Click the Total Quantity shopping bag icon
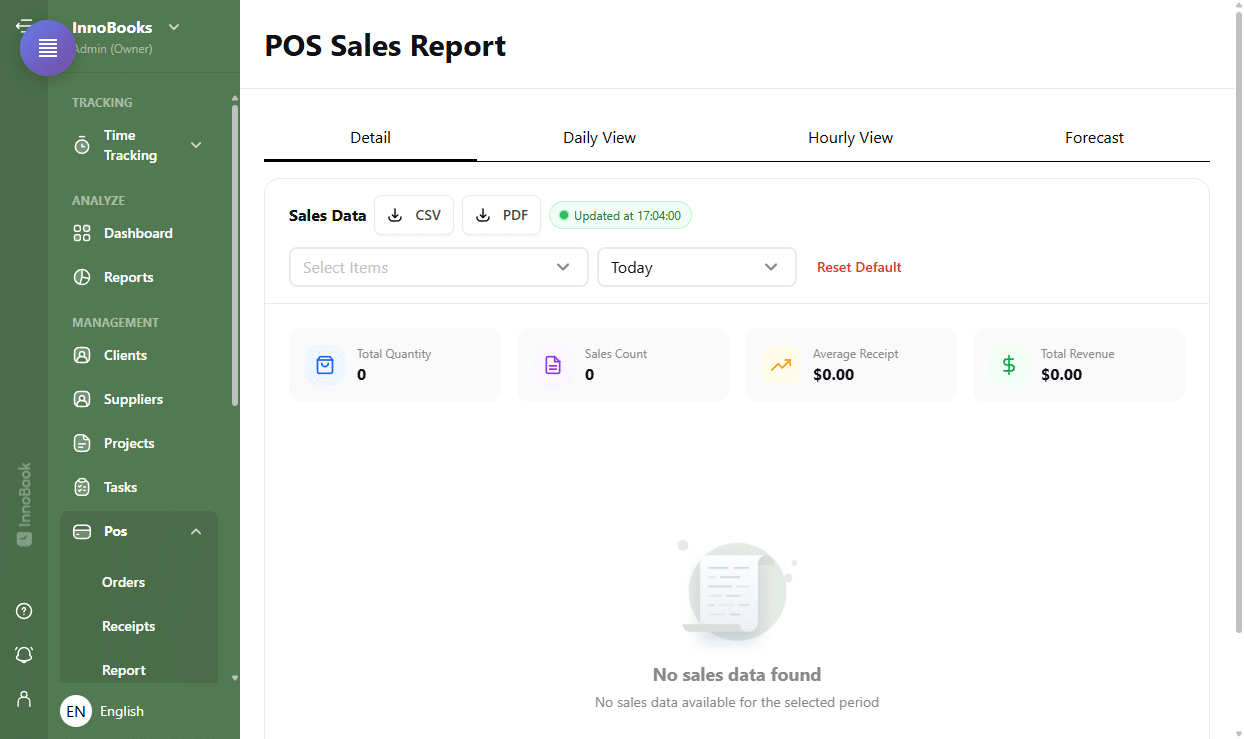This screenshot has height=739, width=1244. coord(325,365)
